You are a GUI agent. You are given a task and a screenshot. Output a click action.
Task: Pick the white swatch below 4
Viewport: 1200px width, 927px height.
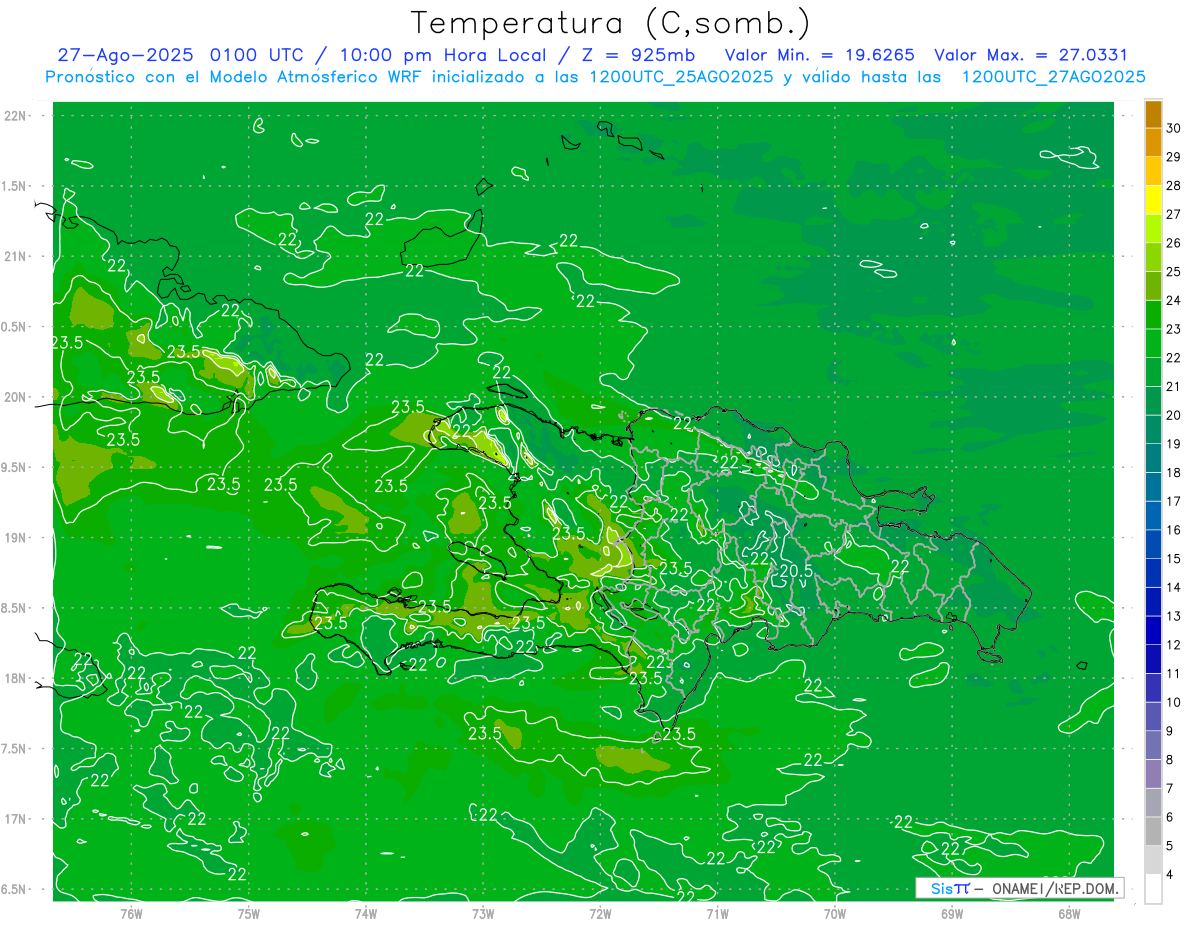point(1153,889)
